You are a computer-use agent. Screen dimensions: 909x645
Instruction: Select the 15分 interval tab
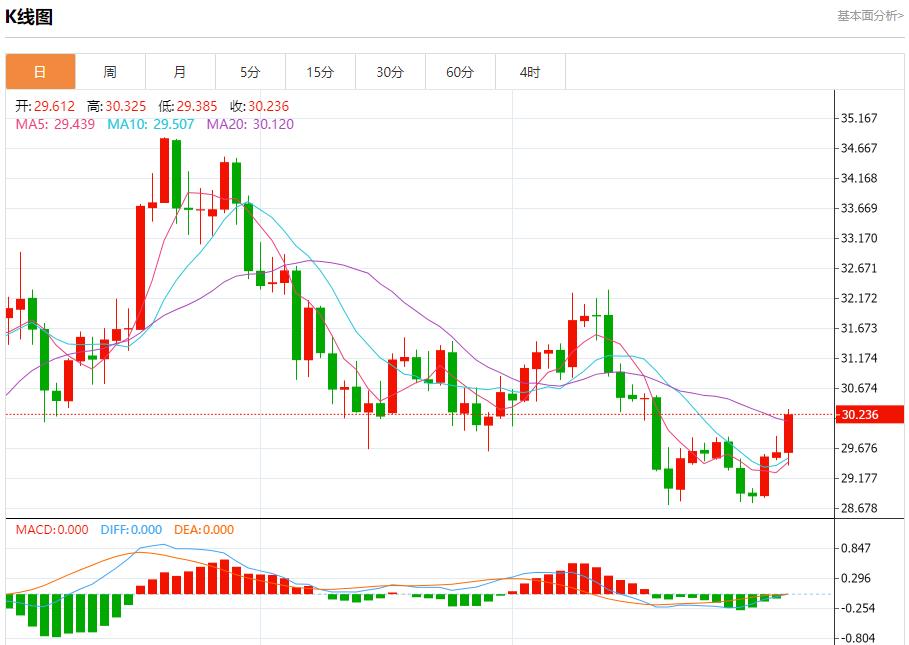pyautogui.click(x=320, y=72)
